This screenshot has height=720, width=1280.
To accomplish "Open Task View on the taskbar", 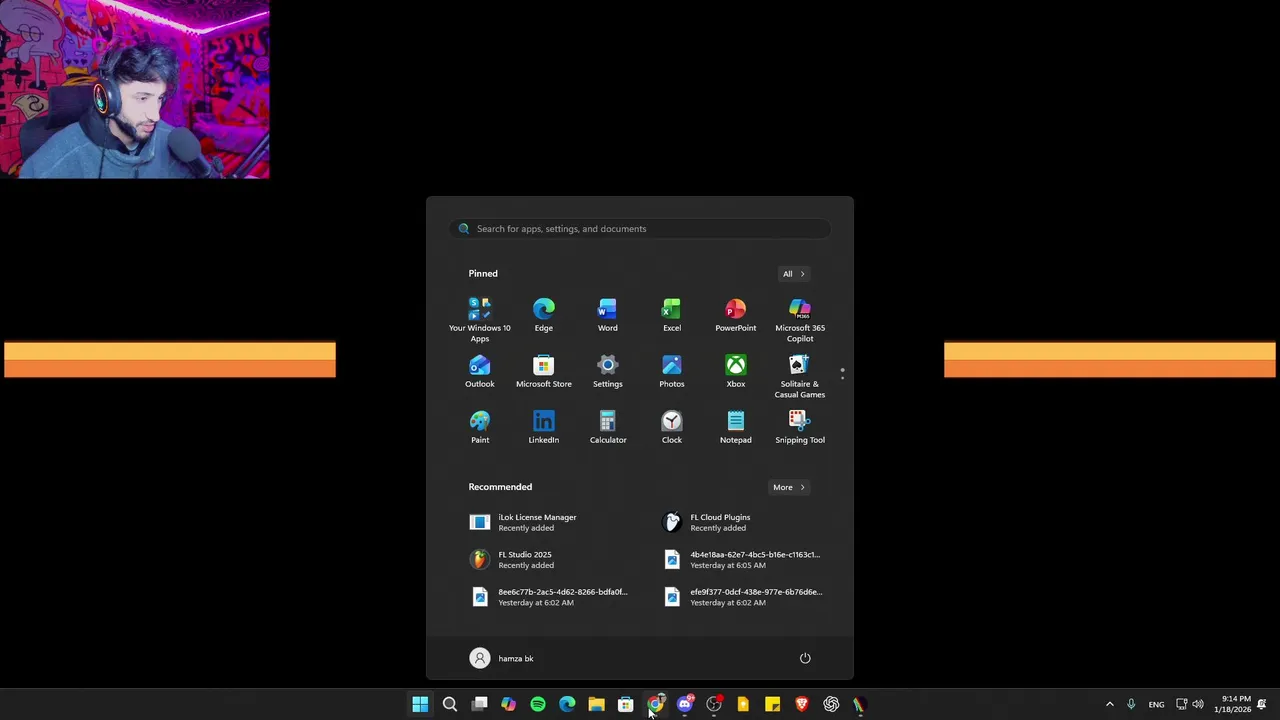I will click(x=479, y=704).
